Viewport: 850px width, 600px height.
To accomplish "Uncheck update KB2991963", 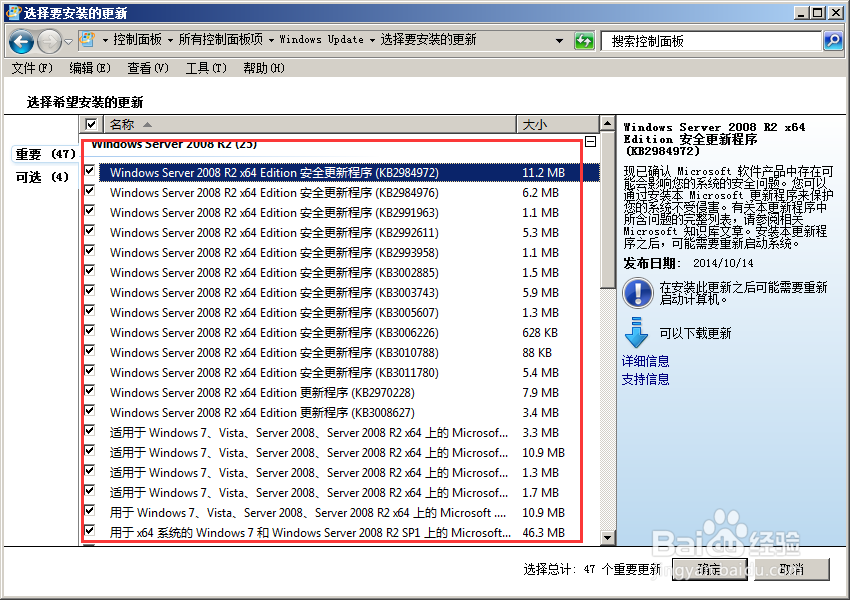I will 90,211.
